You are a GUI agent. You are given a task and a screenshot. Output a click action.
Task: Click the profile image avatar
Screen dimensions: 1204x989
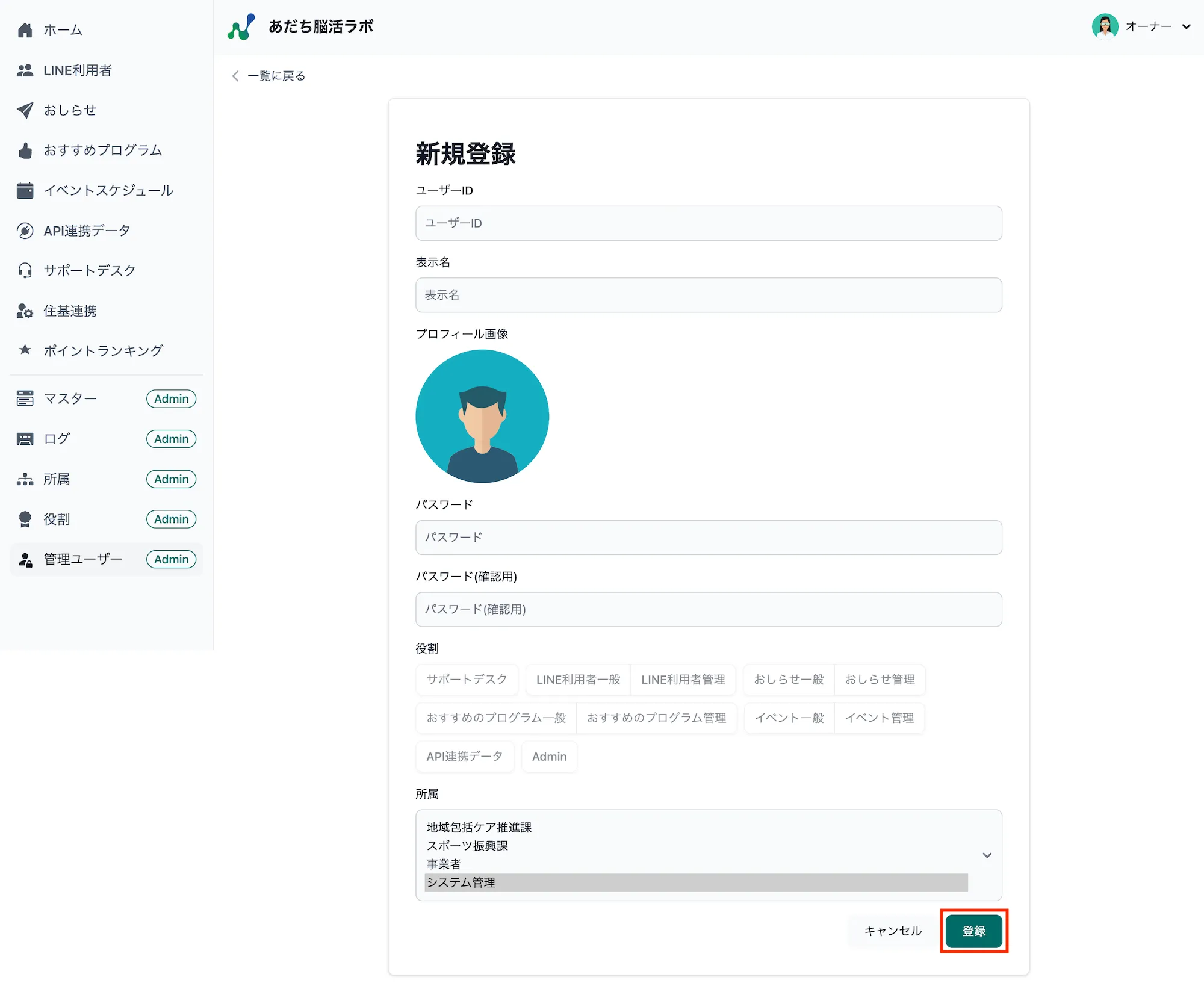(482, 417)
